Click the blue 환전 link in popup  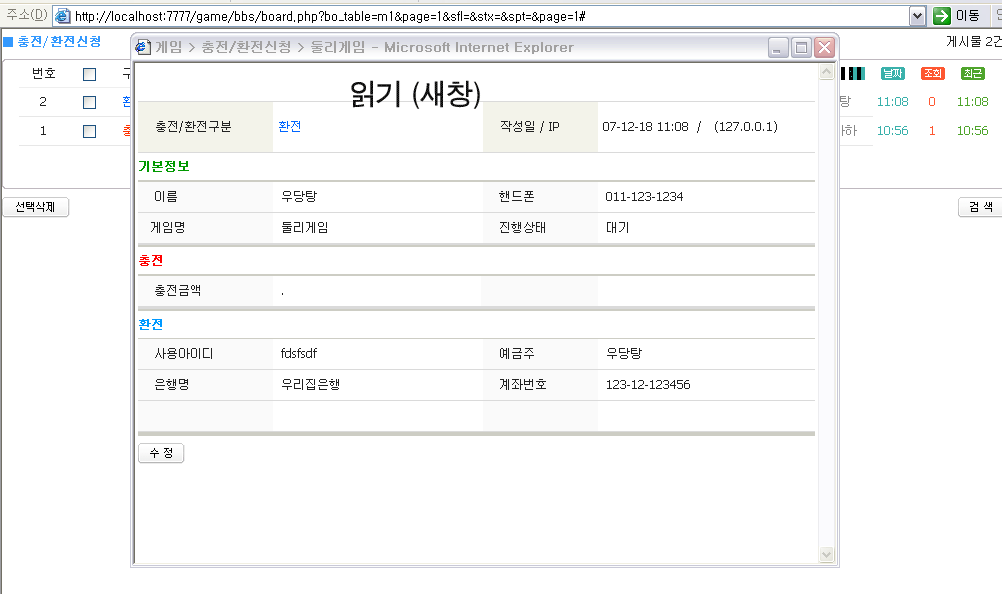click(289, 127)
